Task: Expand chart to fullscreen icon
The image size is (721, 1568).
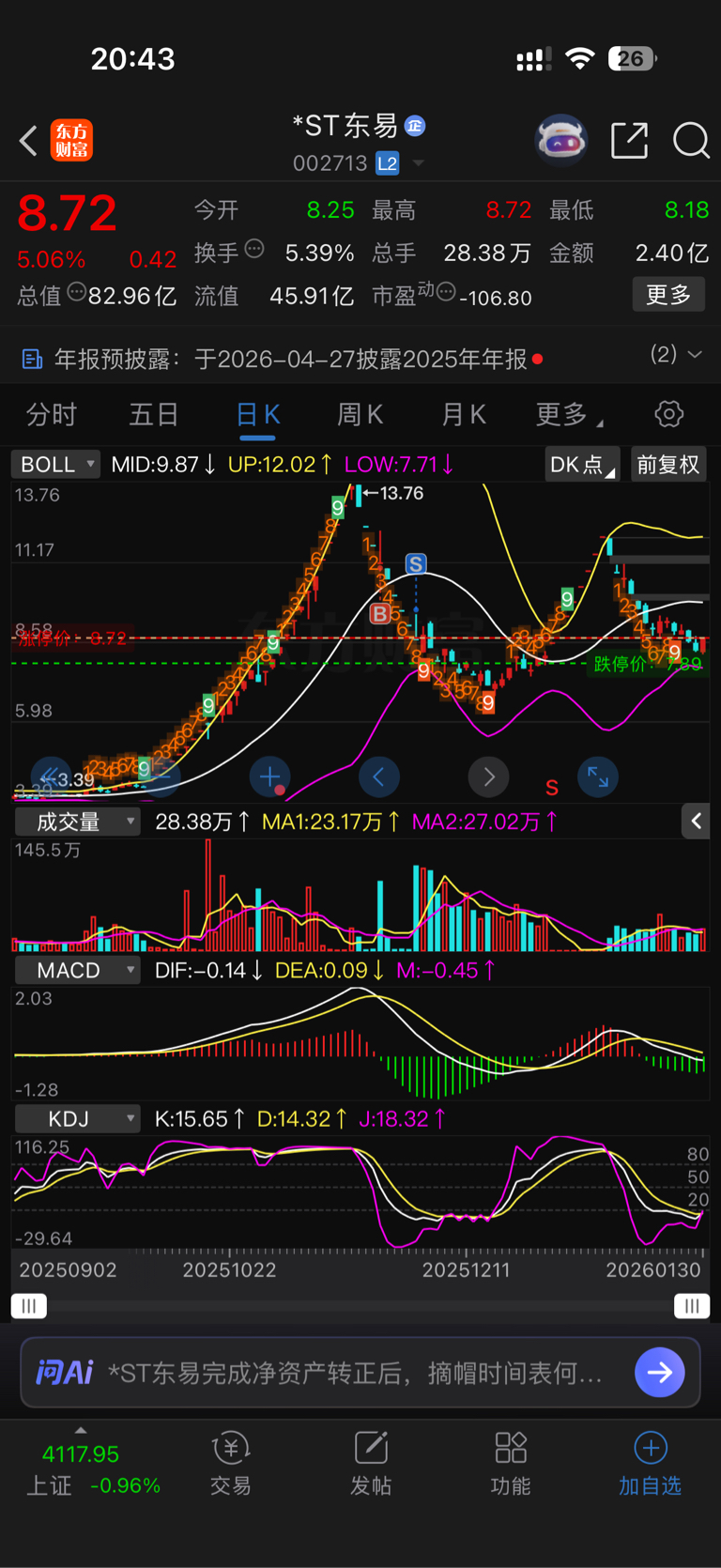Action: pos(598,776)
